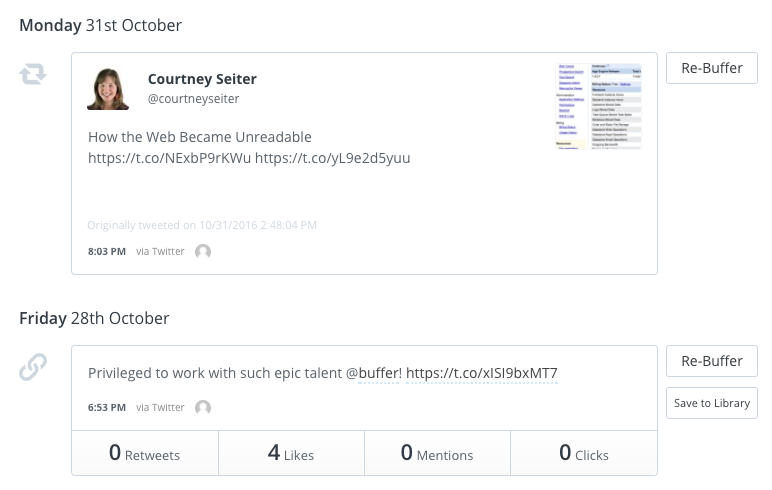Re-Buffer the 'Privileged to work' tweet
Image resolution: width=772 pixels, height=490 pixels.
tap(711, 361)
